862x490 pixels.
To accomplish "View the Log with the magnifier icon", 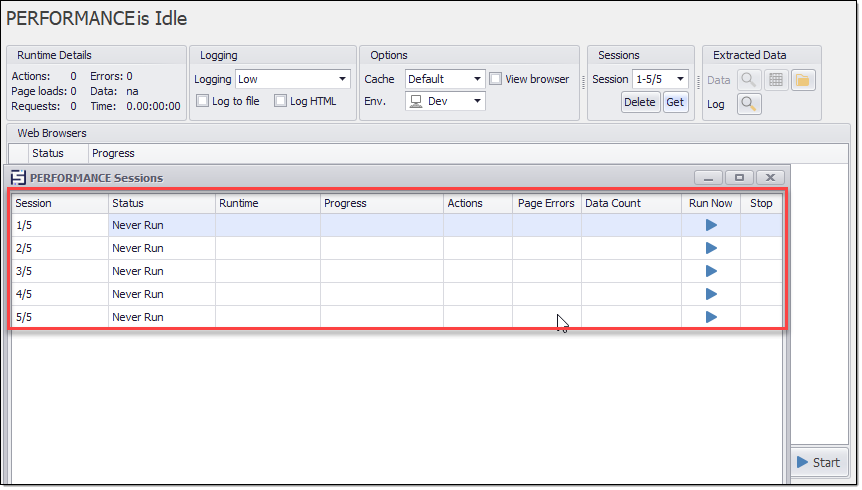I will [x=748, y=103].
